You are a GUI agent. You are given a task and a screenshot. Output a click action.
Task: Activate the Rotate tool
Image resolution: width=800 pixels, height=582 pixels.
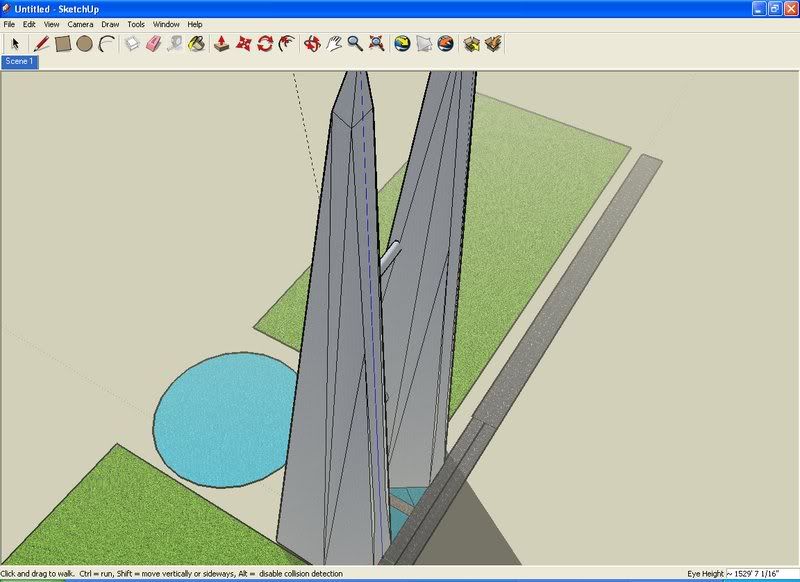[x=265, y=43]
